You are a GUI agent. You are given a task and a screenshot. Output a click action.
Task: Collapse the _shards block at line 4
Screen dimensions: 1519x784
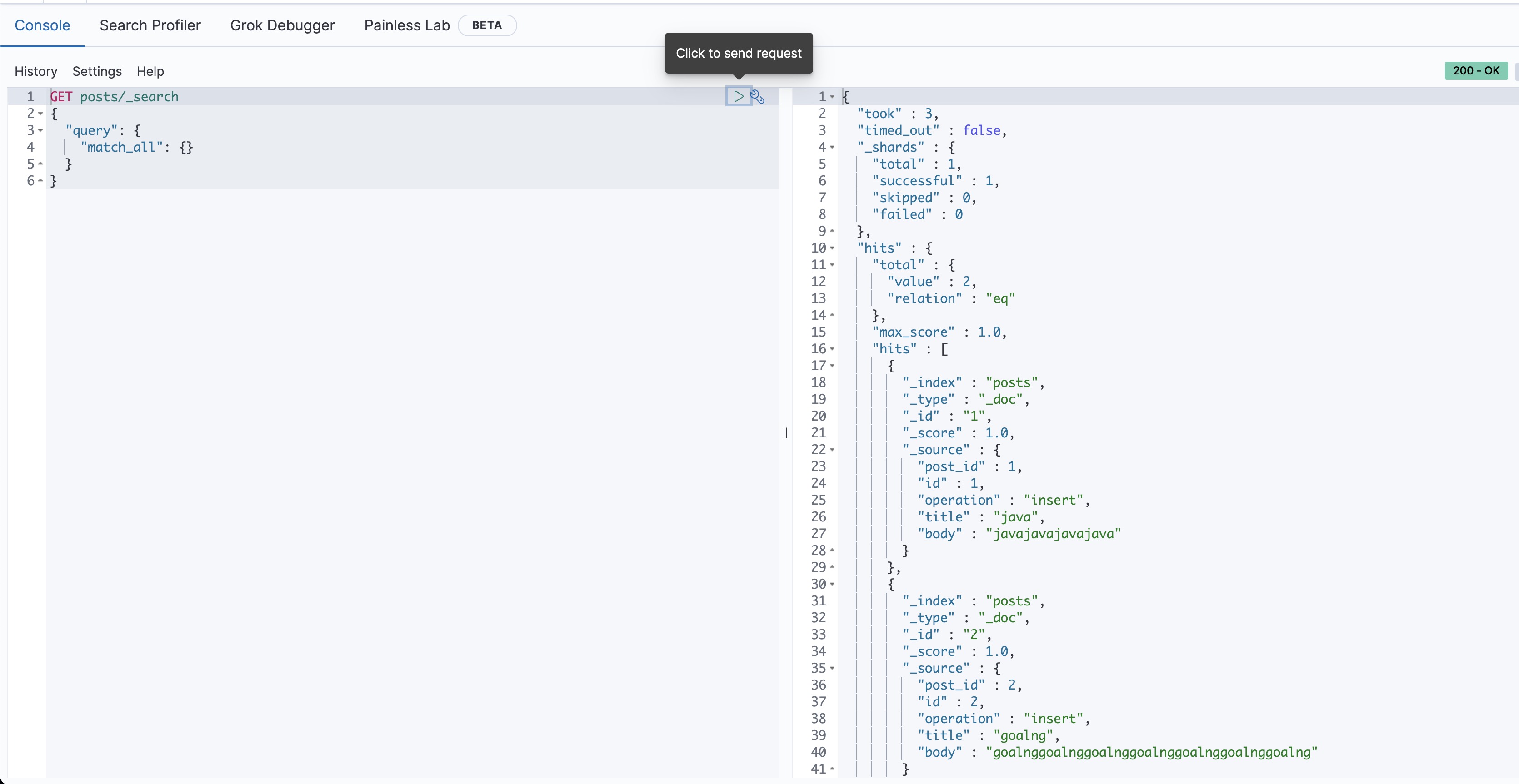(x=832, y=147)
